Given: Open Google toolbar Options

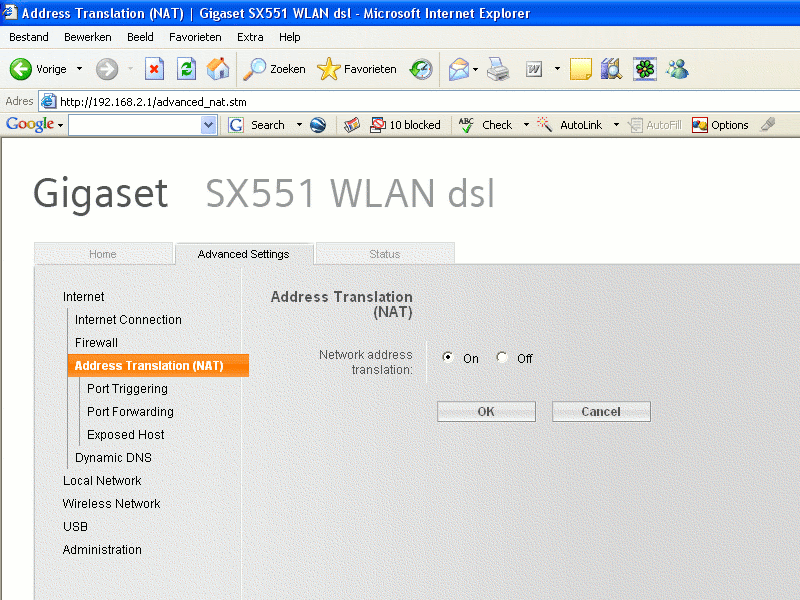Looking at the screenshot, I should (720, 125).
